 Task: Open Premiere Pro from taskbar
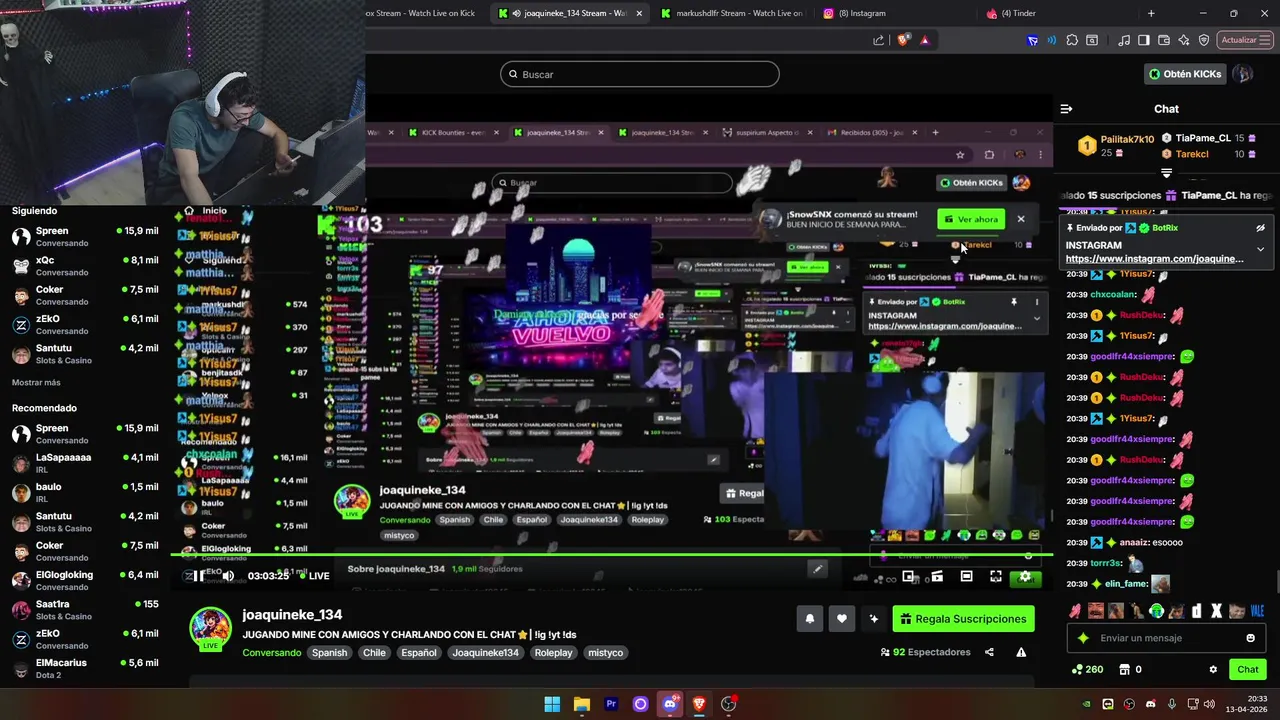[x=611, y=704]
